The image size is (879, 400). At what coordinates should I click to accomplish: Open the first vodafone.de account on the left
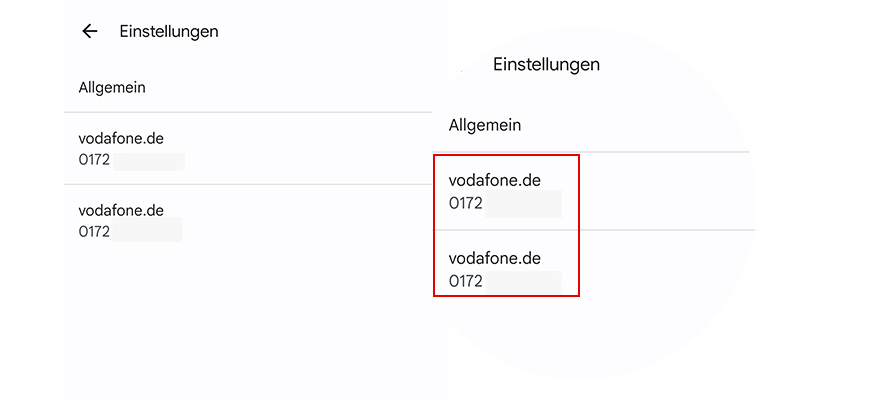click(x=120, y=139)
